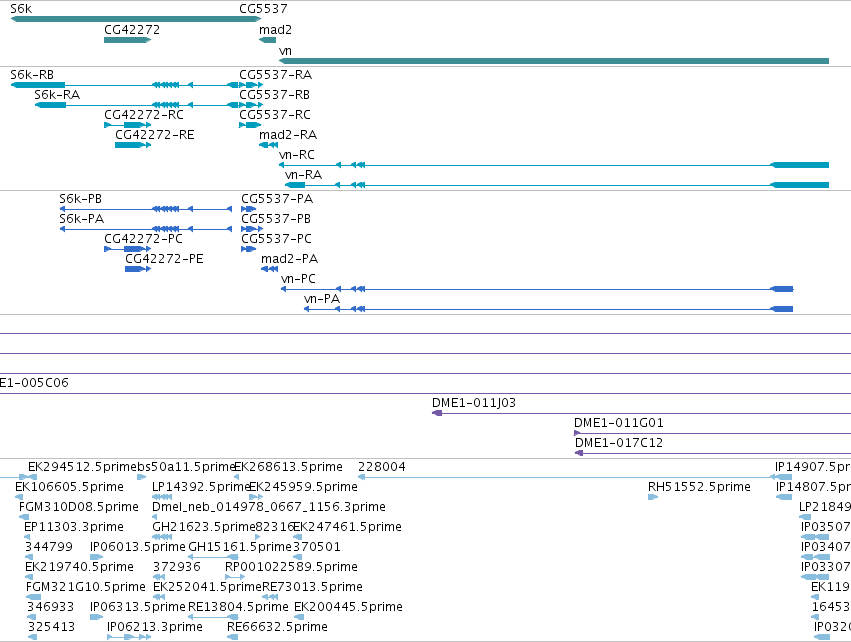851x642 pixels.
Task: Select FGM321G10.5prime EST label
Action: (86, 588)
